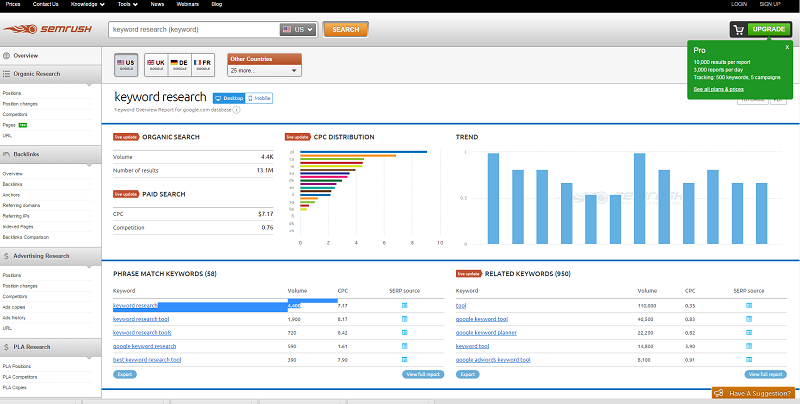Open Contact Us in top navigation
800x404 pixels.
pyautogui.click(x=45, y=4)
